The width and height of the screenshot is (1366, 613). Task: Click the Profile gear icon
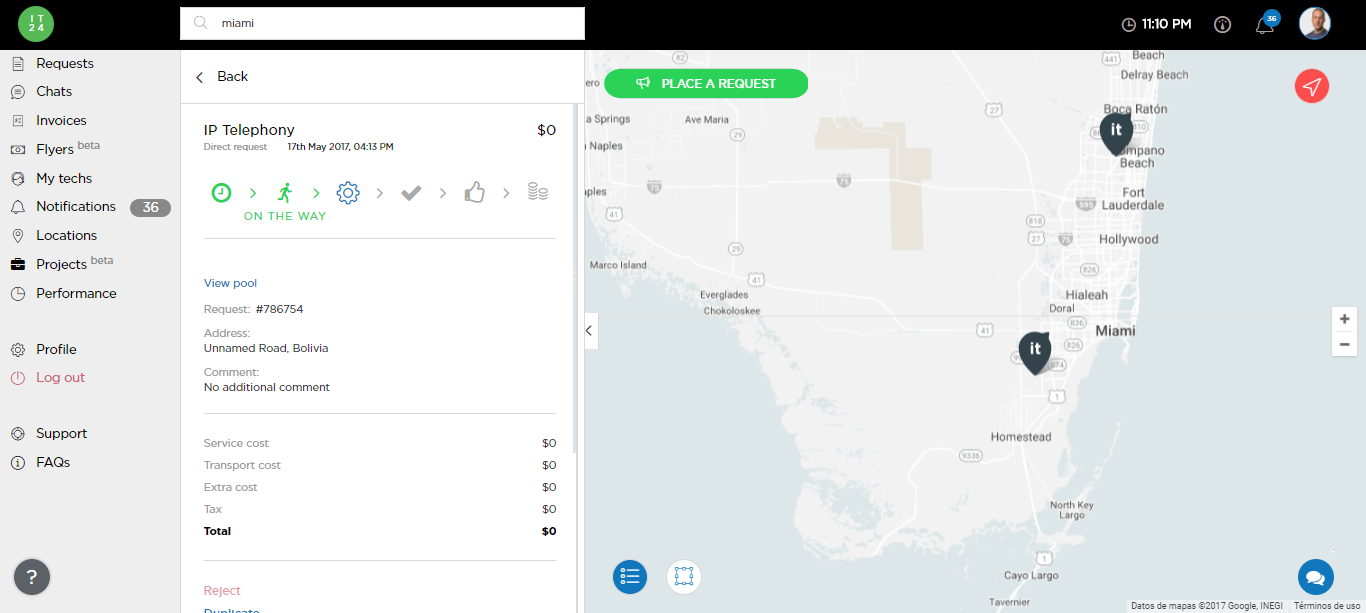[17, 350]
